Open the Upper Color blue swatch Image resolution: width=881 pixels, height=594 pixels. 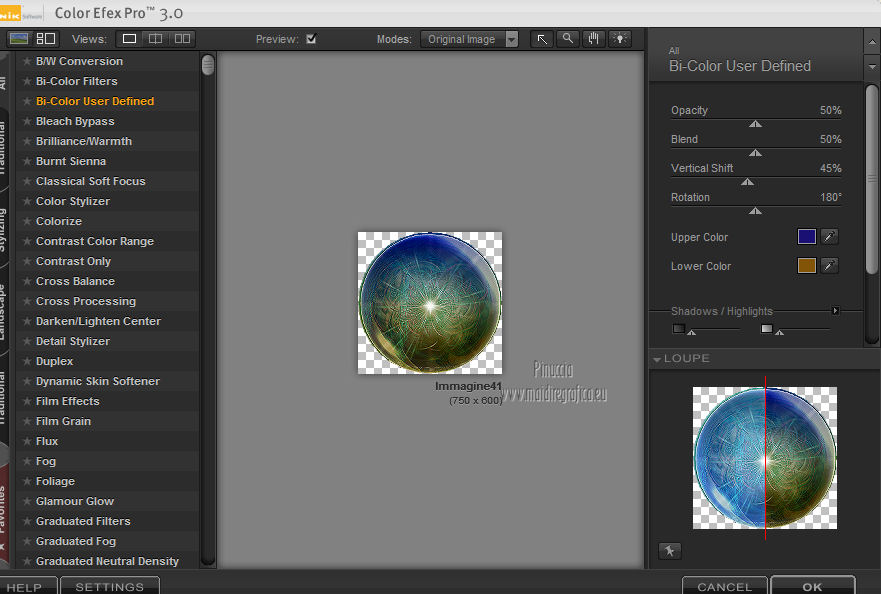click(x=806, y=237)
